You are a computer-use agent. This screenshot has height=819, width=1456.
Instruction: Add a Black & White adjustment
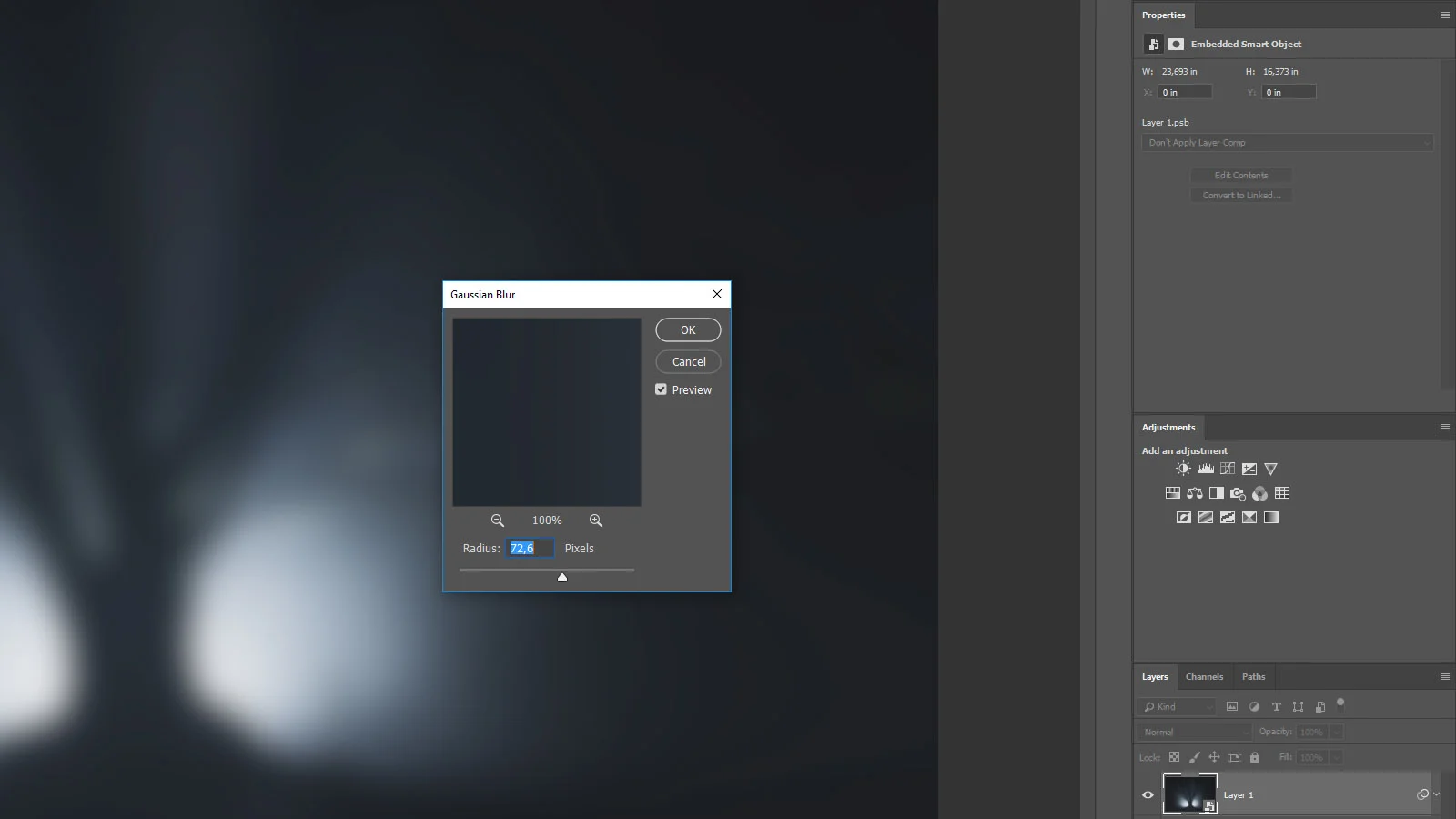[1216, 493]
